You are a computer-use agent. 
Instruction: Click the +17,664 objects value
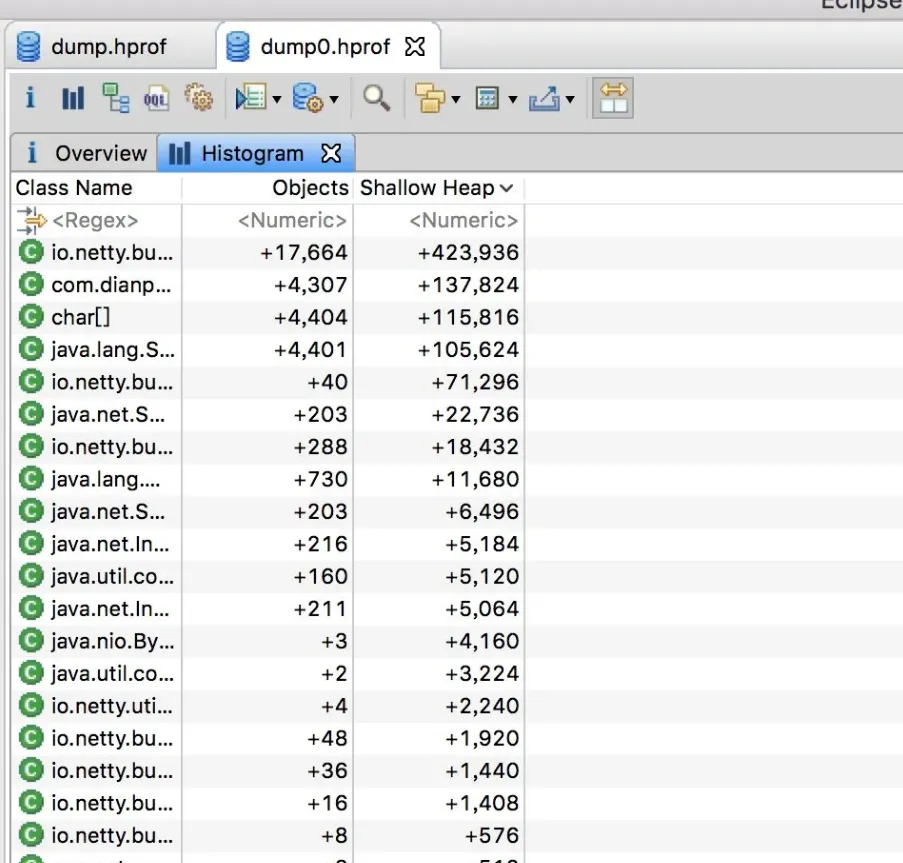pos(304,252)
